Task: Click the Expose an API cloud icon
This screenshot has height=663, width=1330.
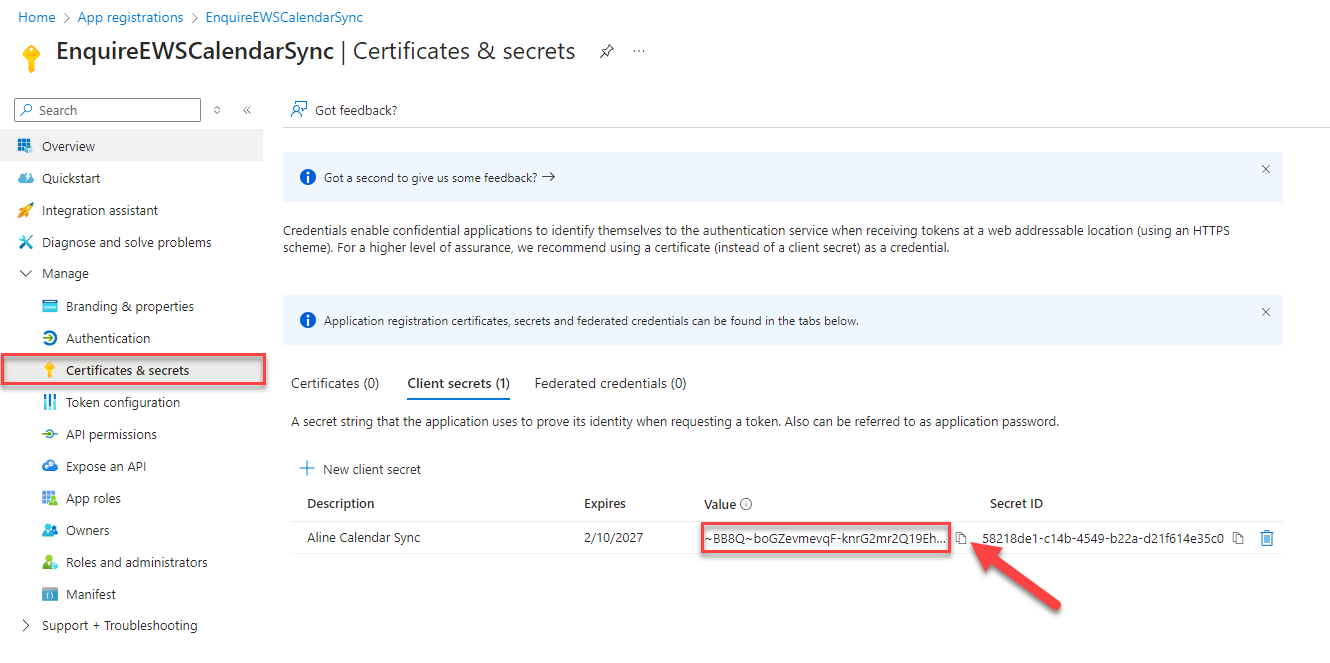Action: (49, 466)
